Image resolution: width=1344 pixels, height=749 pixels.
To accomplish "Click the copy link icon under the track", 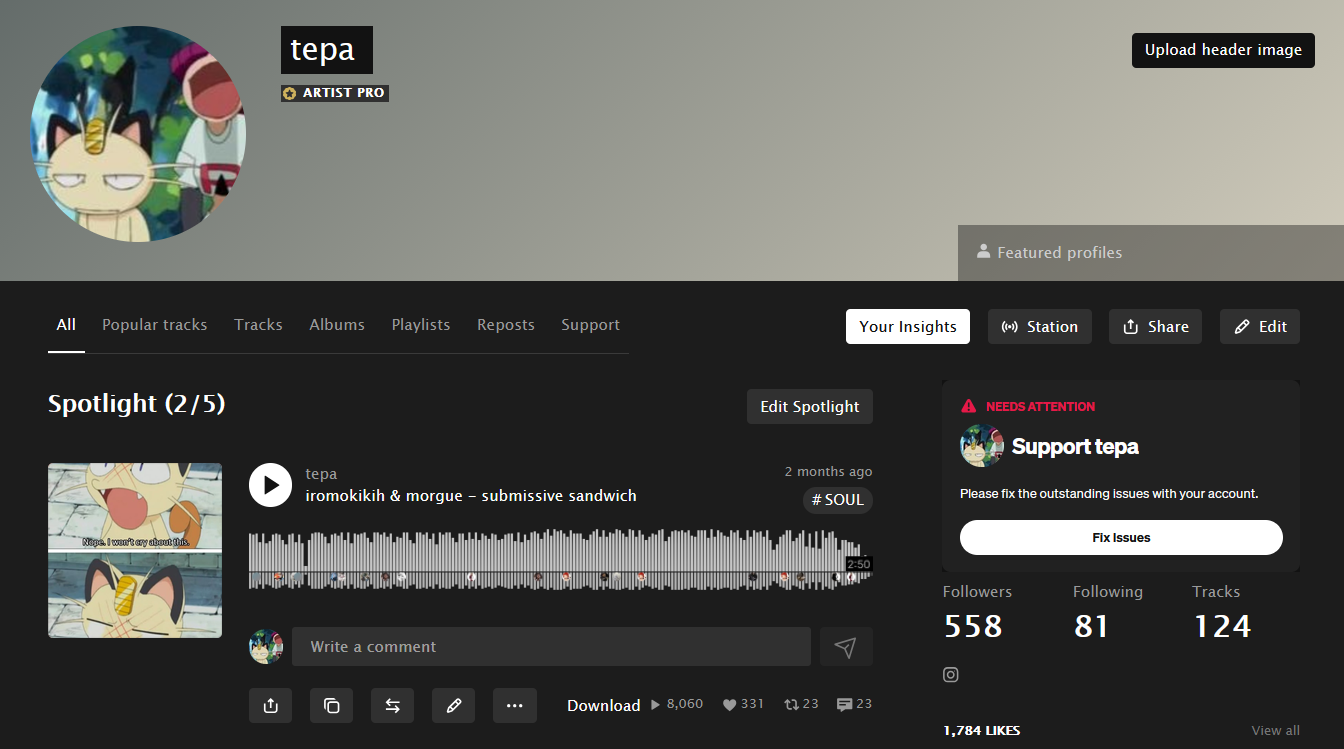I will coord(331,705).
